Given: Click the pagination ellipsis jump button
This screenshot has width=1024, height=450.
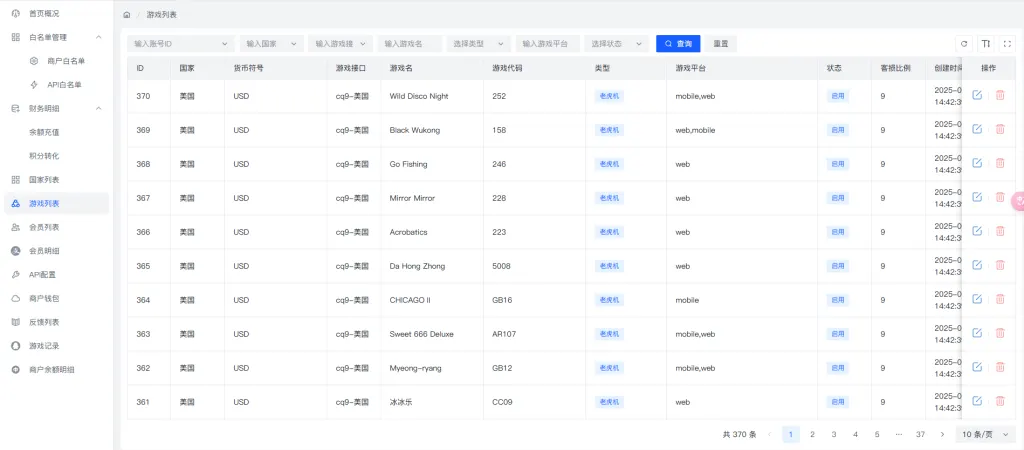Looking at the screenshot, I should coord(899,434).
